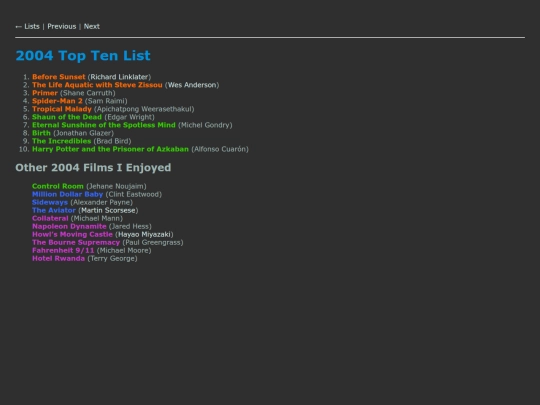
Task: Open the Hotel Rwanda link
Action: tap(58, 259)
